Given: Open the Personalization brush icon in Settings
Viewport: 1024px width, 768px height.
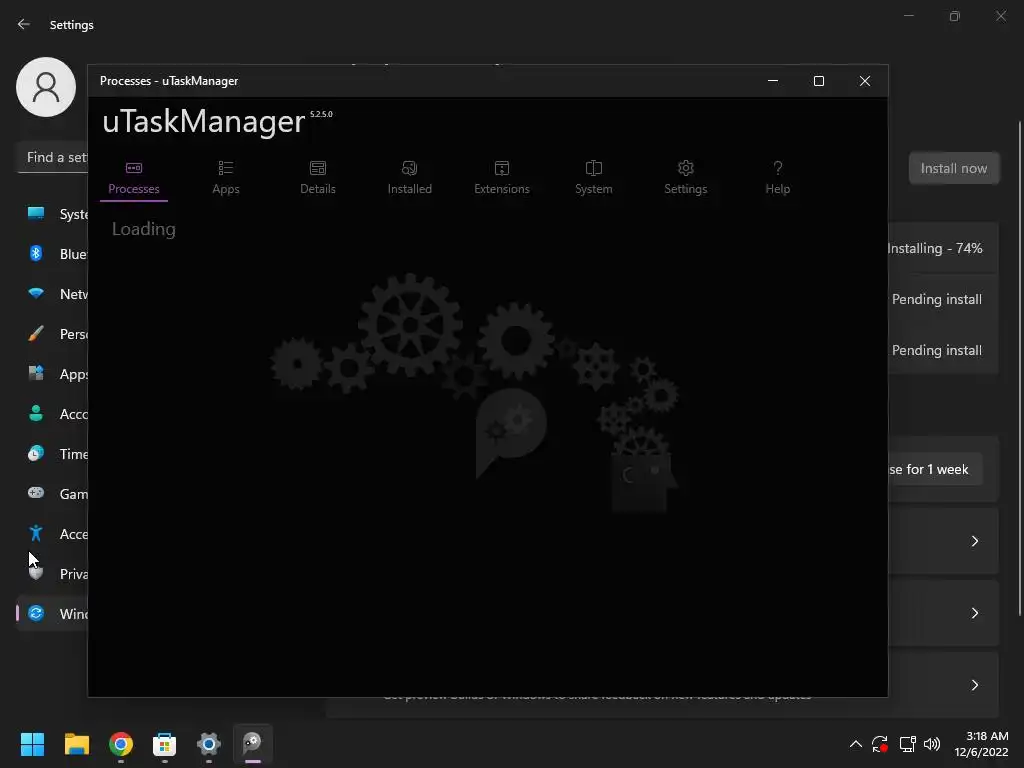Looking at the screenshot, I should point(36,334).
